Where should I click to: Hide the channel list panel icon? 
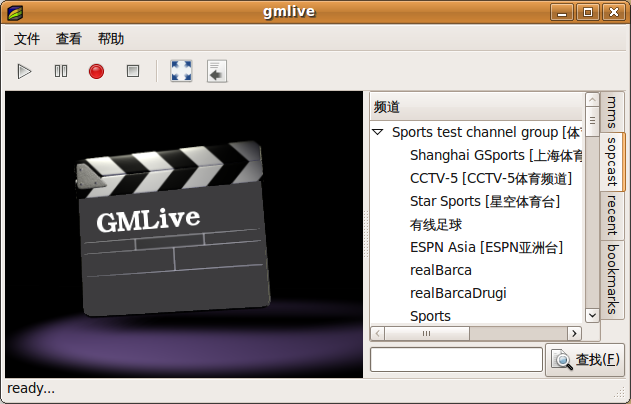pyautogui.click(x=217, y=71)
